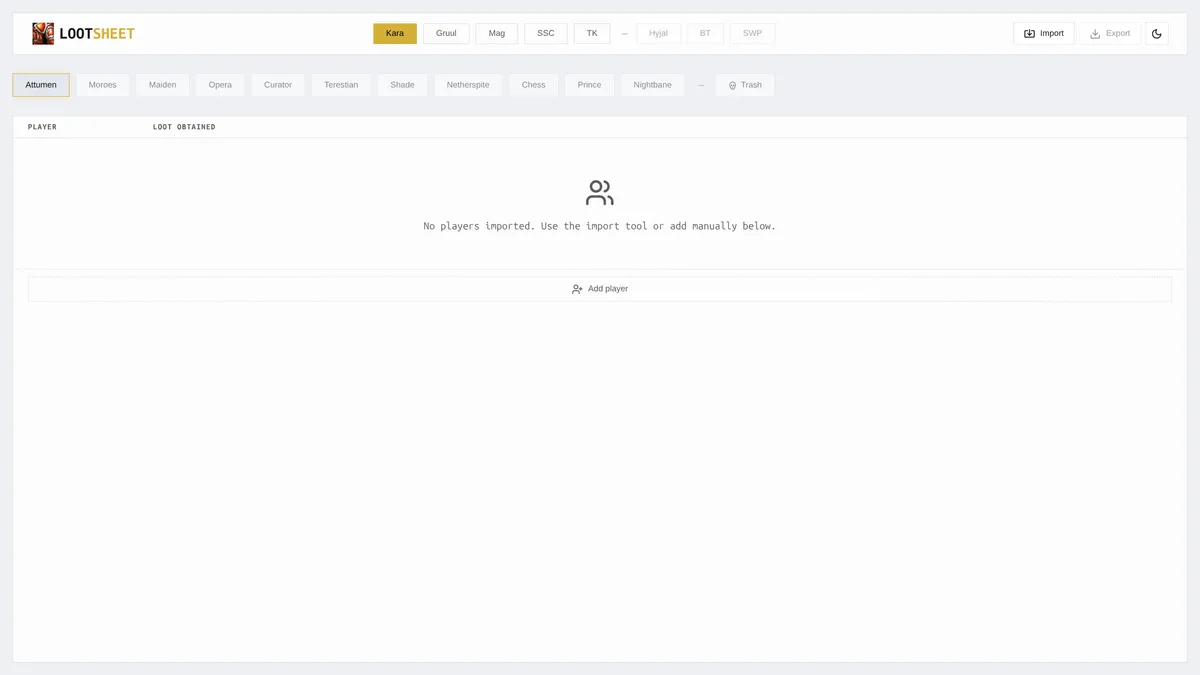The height and width of the screenshot is (675, 1200).
Task: Open the Maiden boss tab
Action: pos(163,85)
